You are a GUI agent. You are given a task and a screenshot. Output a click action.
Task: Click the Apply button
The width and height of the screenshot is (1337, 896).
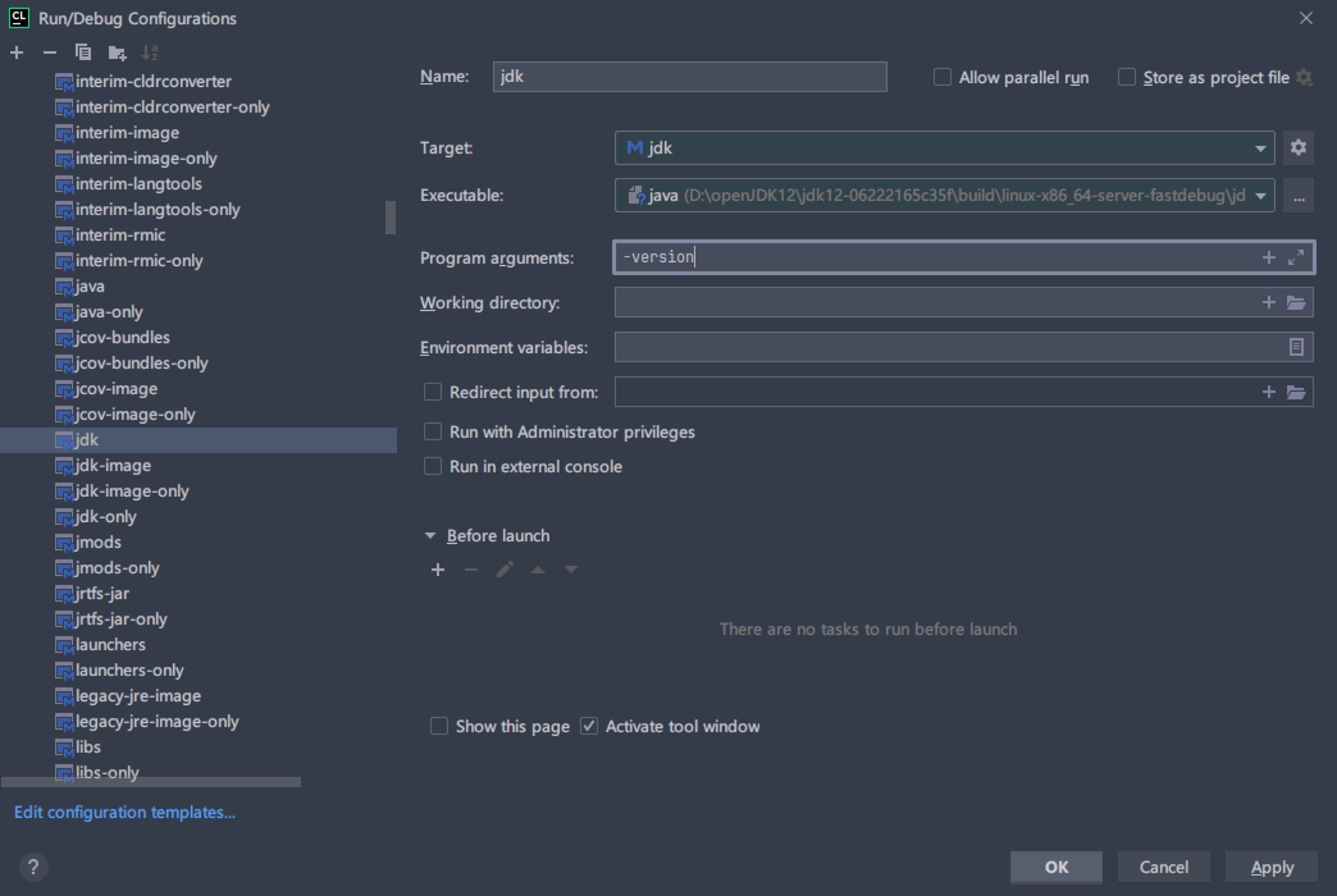coord(1271,867)
